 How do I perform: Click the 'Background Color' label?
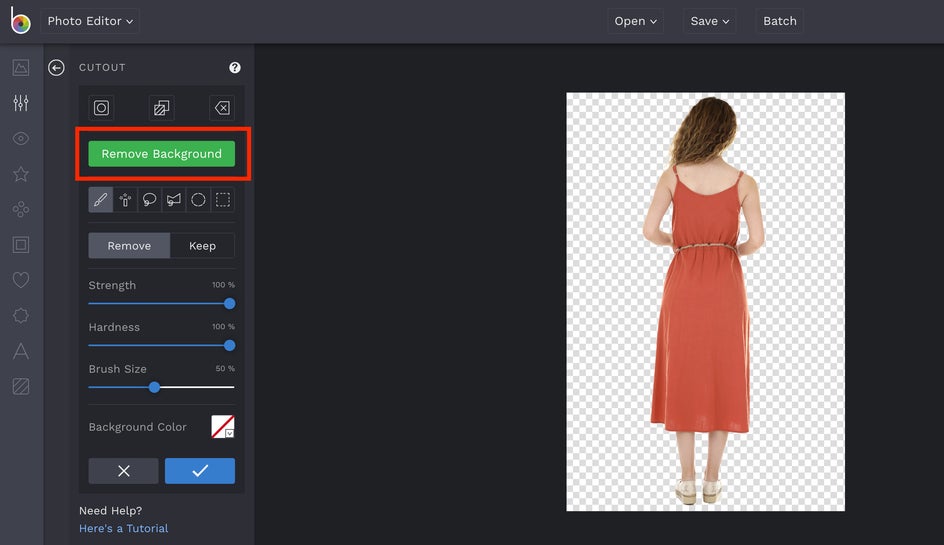[137, 427]
